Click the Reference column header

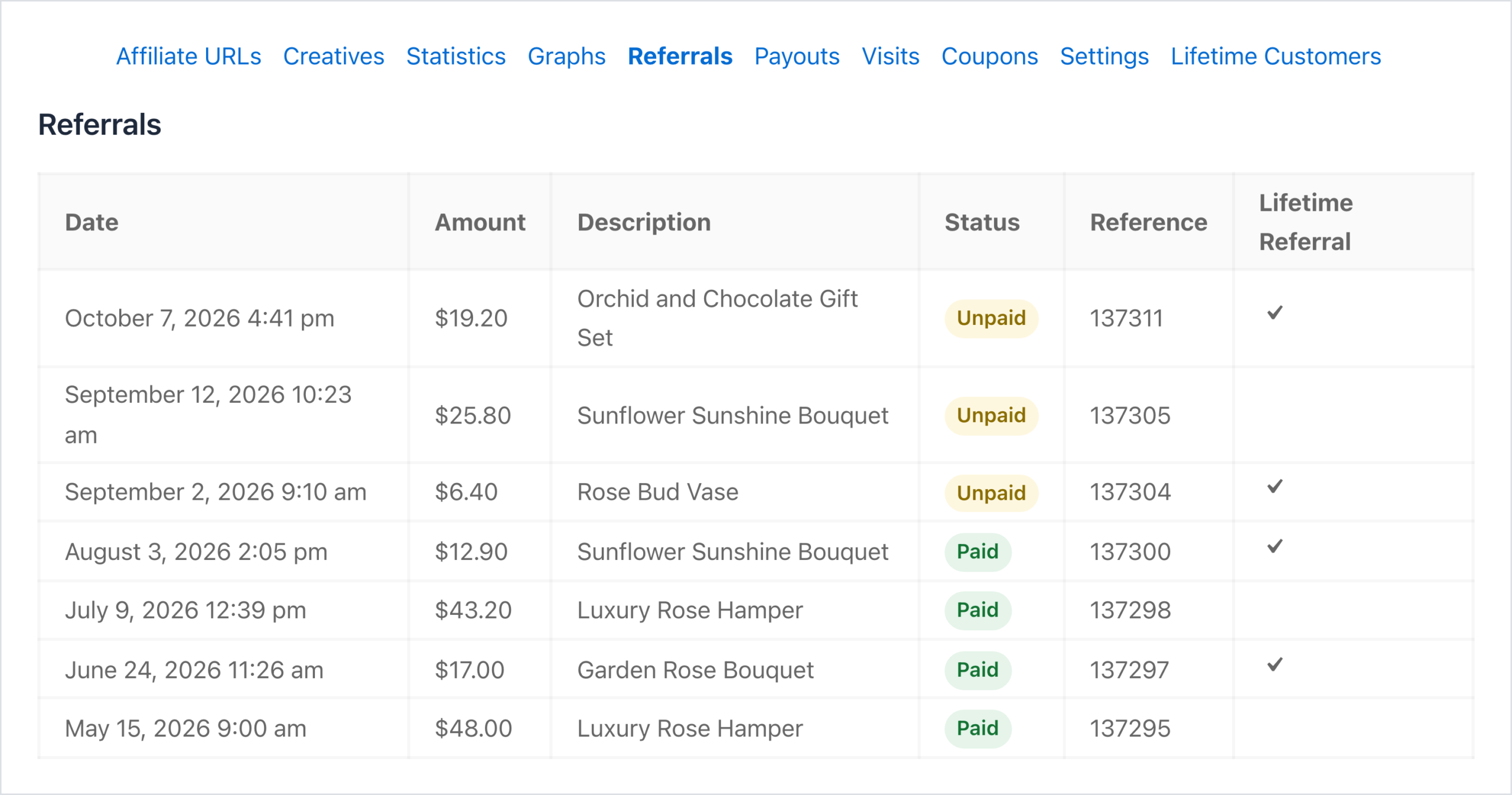[1149, 222]
